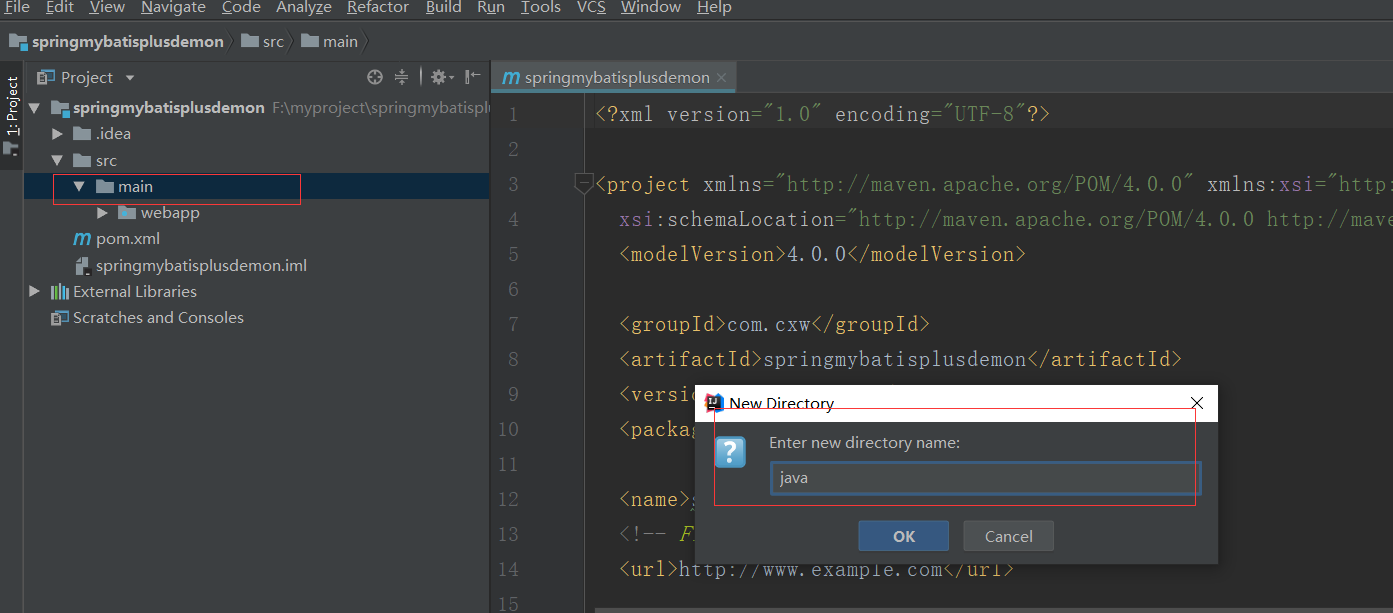Click the Scratches and Consoles icon
Viewport: 1393px width, 613px height.
[x=60, y=318]
